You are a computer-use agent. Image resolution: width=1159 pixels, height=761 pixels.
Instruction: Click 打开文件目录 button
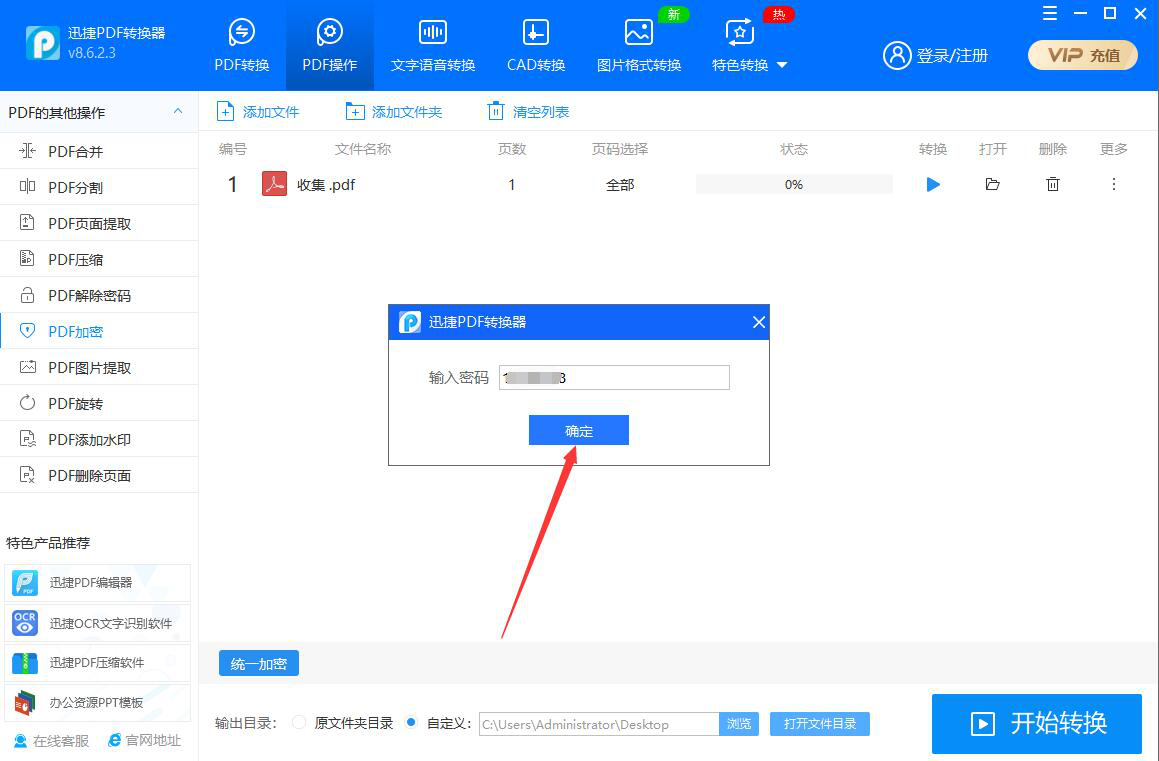point(820,724)
